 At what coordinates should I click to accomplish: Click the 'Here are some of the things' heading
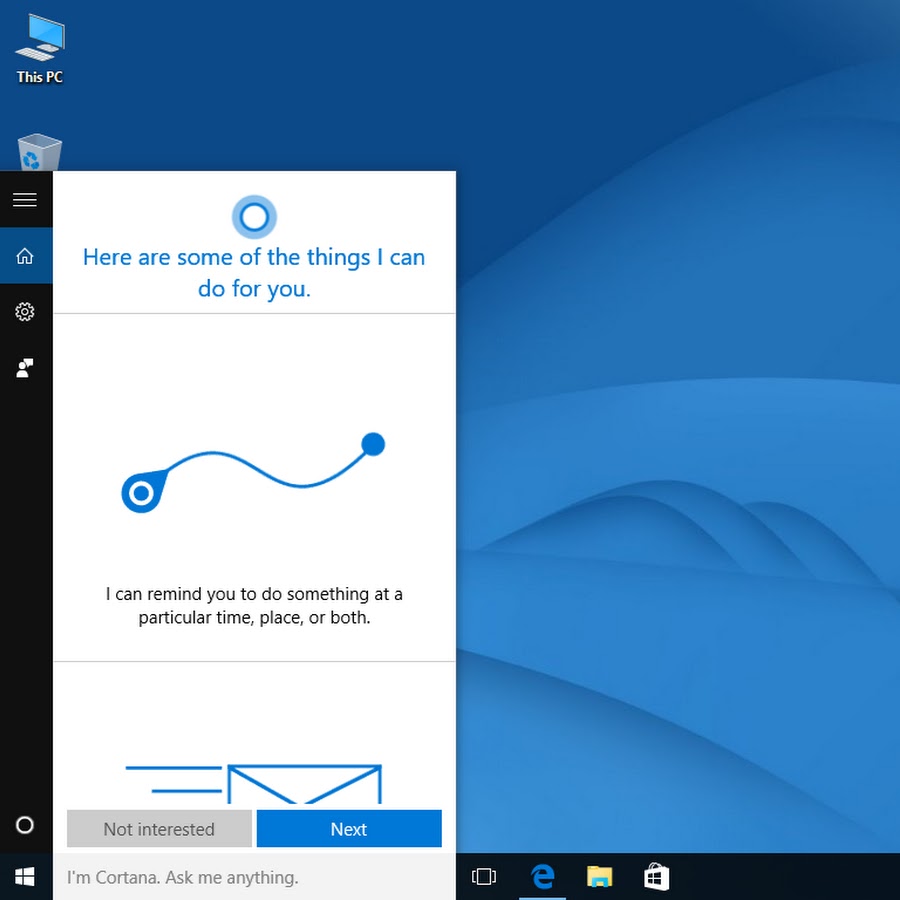tap(254, 273)
